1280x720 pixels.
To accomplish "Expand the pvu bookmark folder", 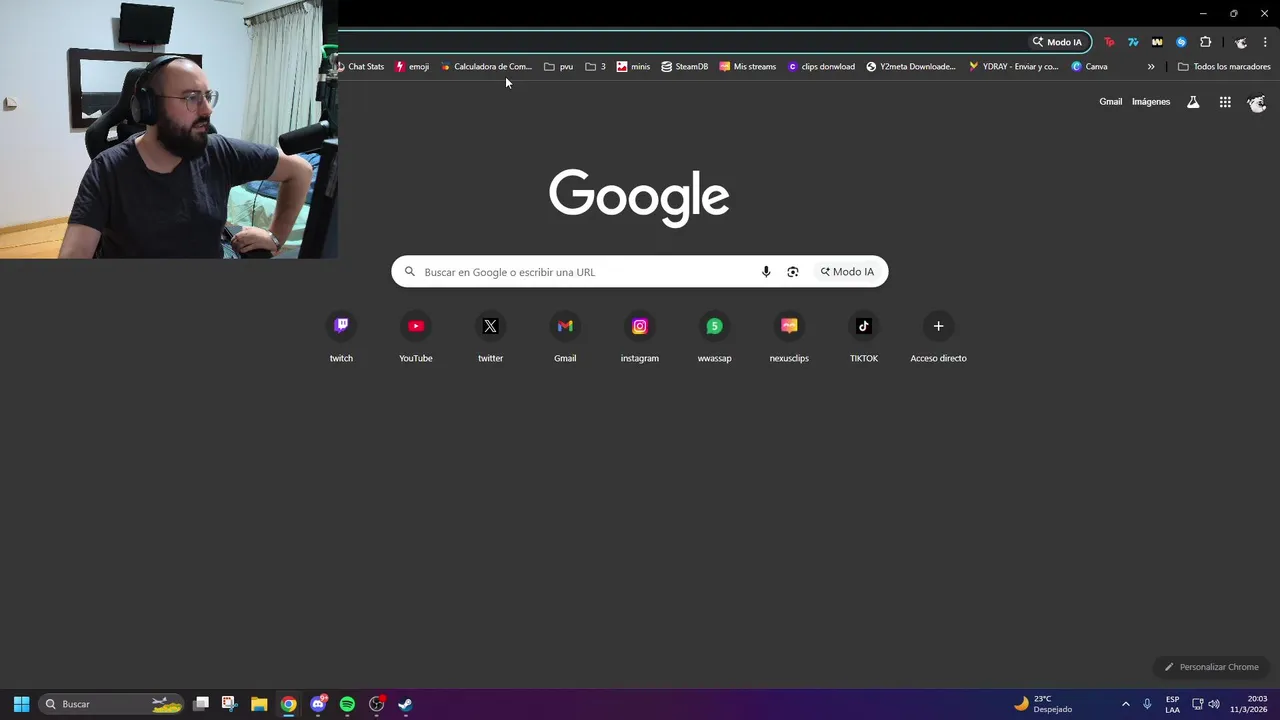I will click(x=559, y=67).
